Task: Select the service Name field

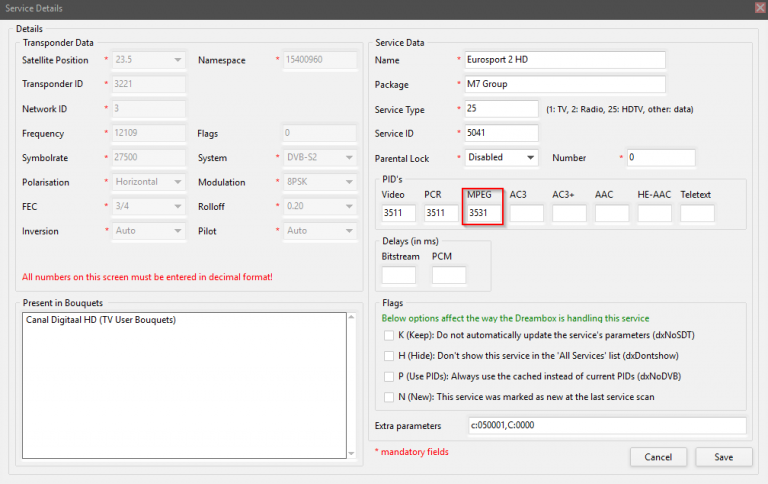Action: point(565,60)
